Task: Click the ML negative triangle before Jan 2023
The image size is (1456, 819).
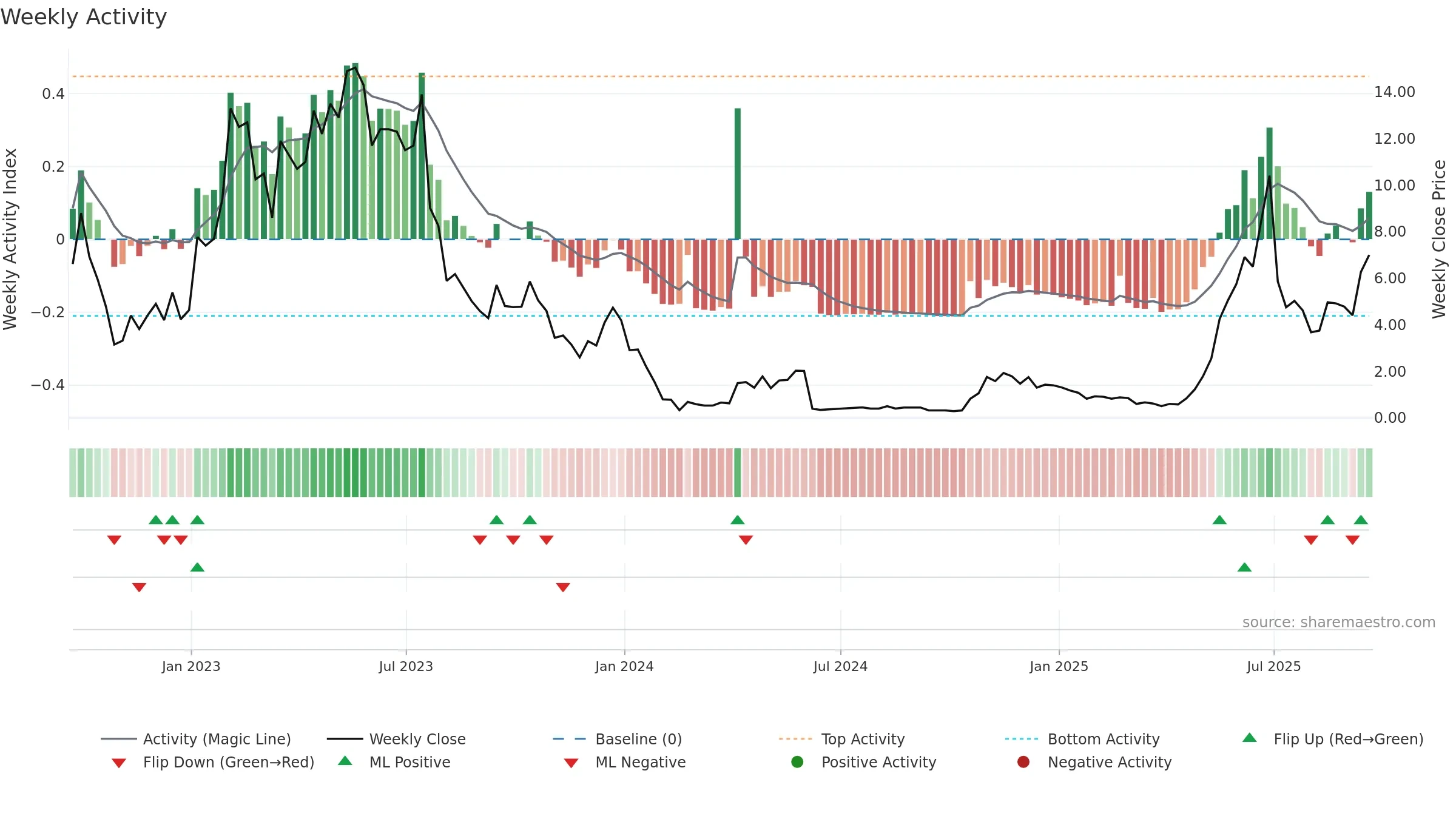Action: 139,587
